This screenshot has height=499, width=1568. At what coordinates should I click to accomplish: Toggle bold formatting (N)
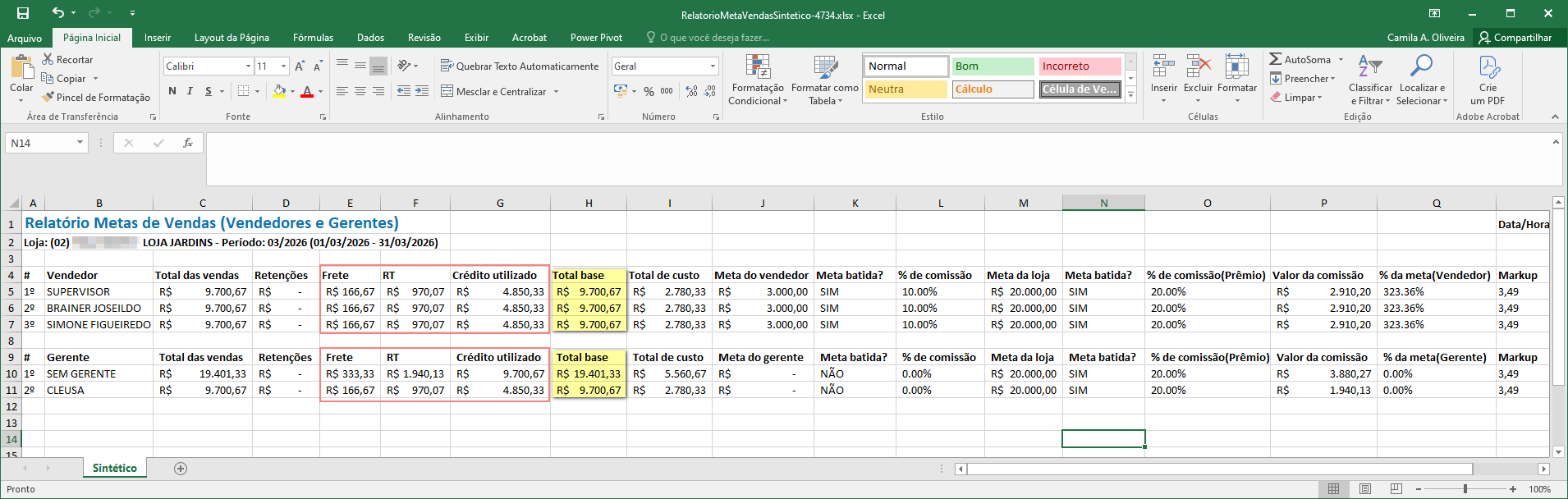(x=172, y=91)
